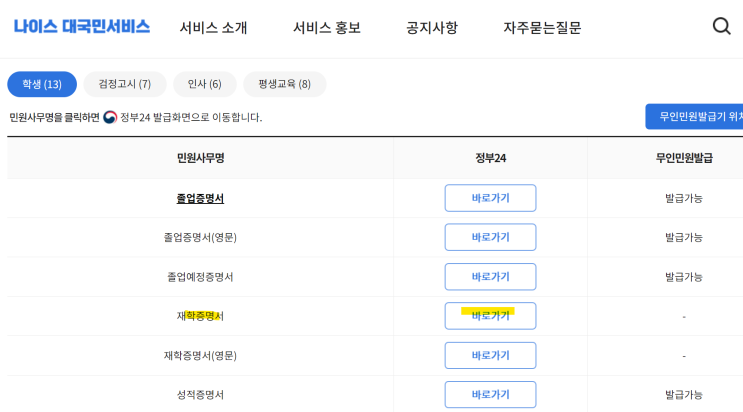Click 바로가기 for 졸업예정증명서
The width and height of the screenshot is (743, 412).
(x=490, y=276)
